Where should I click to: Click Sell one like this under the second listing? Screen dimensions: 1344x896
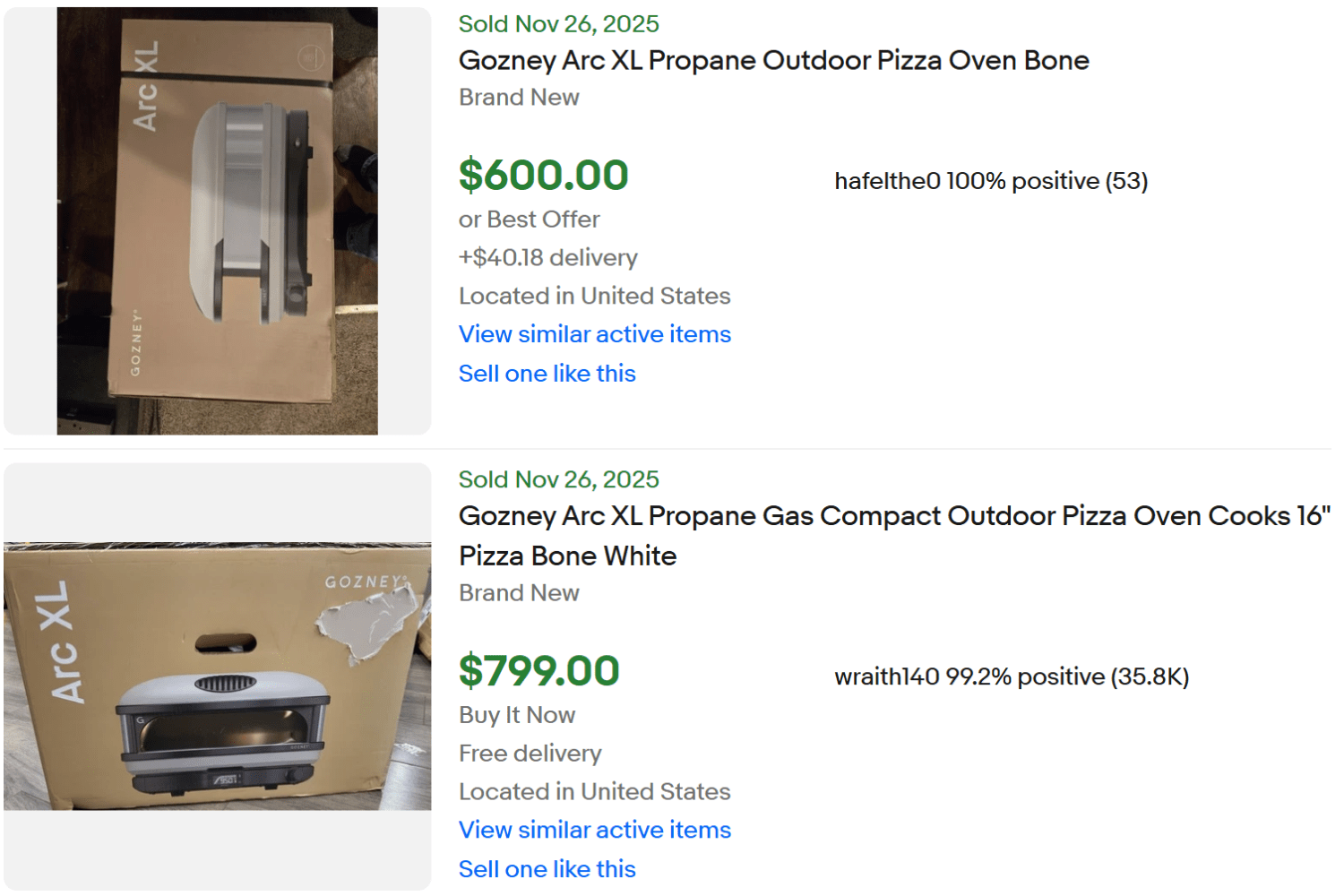point(547,868)
